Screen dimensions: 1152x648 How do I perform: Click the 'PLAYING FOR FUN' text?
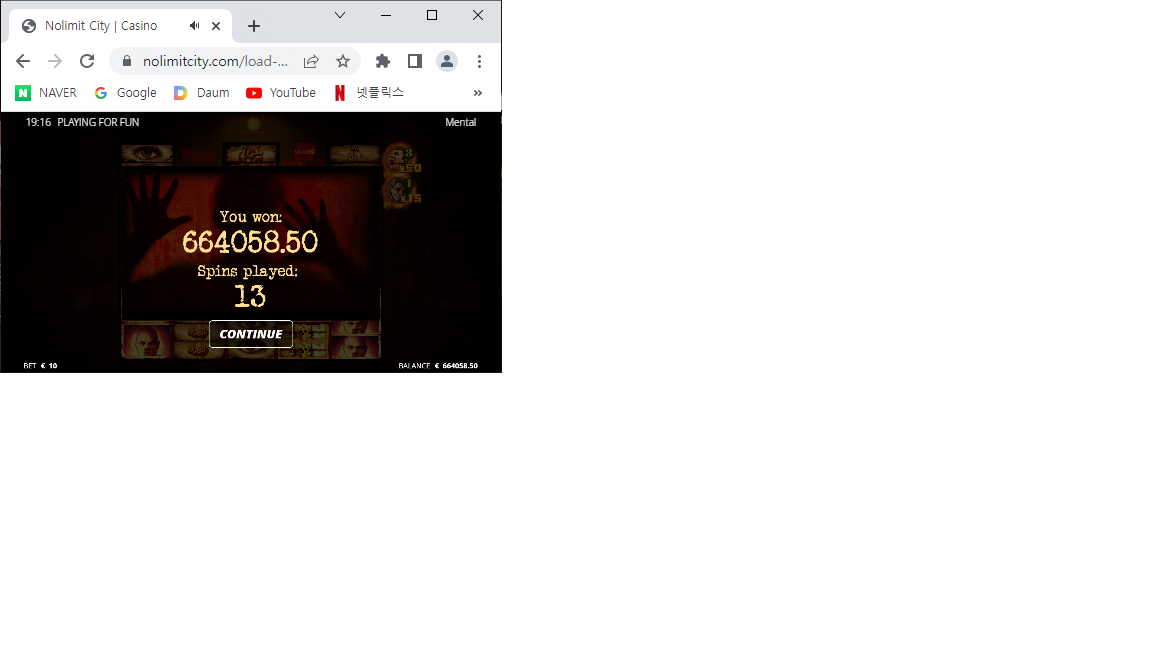pyautogui.click(x=98, y=122)
